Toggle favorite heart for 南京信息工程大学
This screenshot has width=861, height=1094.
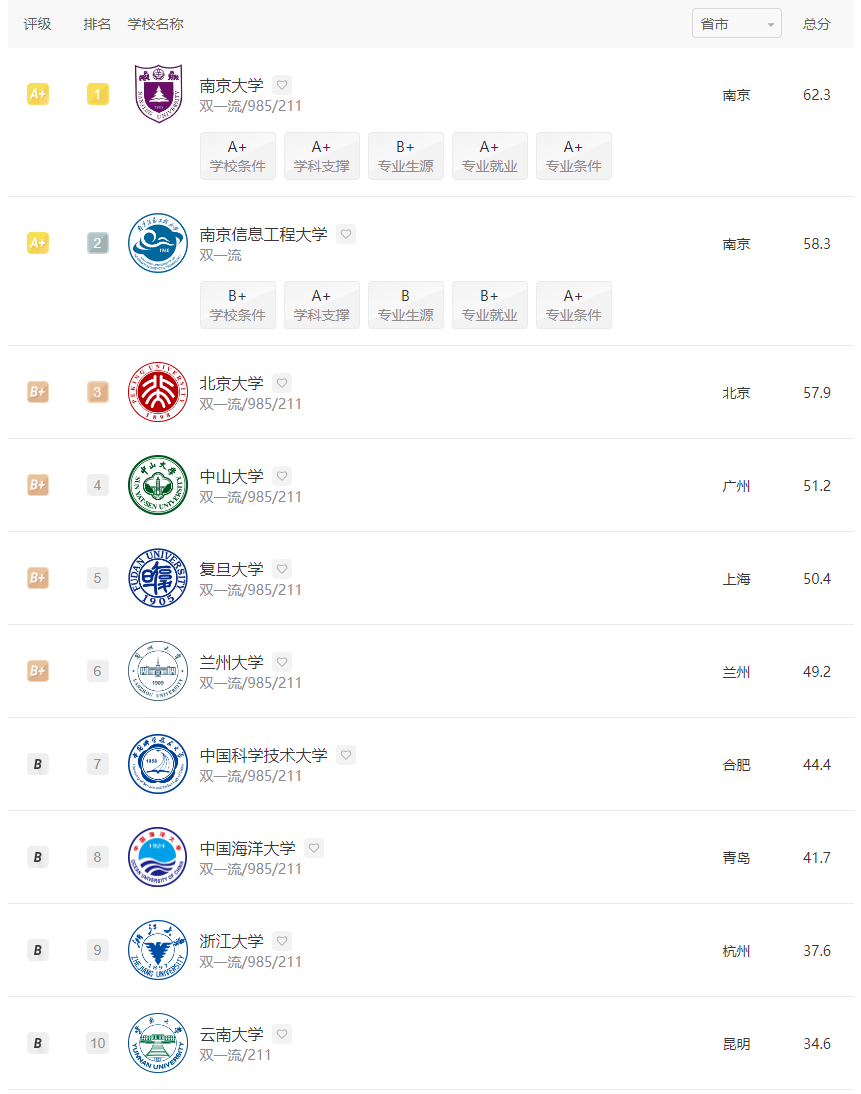[x=346, y=234]
